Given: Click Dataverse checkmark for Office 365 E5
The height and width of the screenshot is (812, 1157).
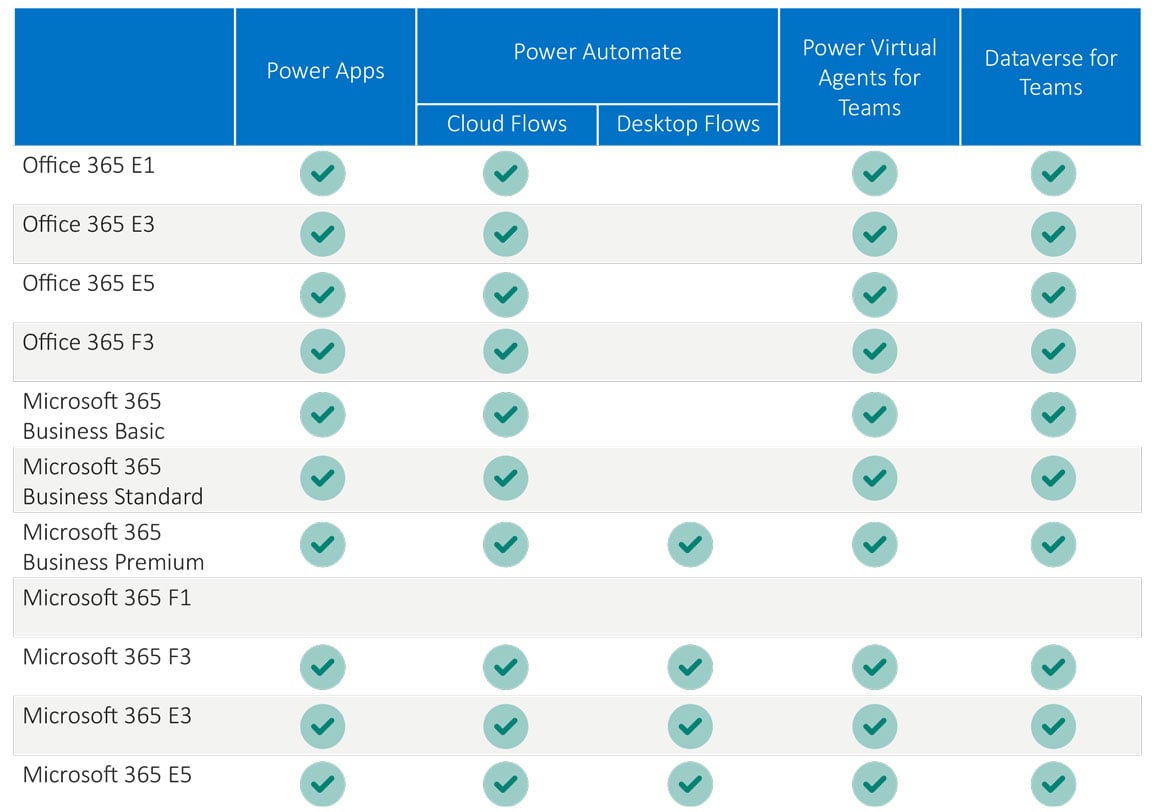Looking at the screenshot, I should [x=1053, y=294].
